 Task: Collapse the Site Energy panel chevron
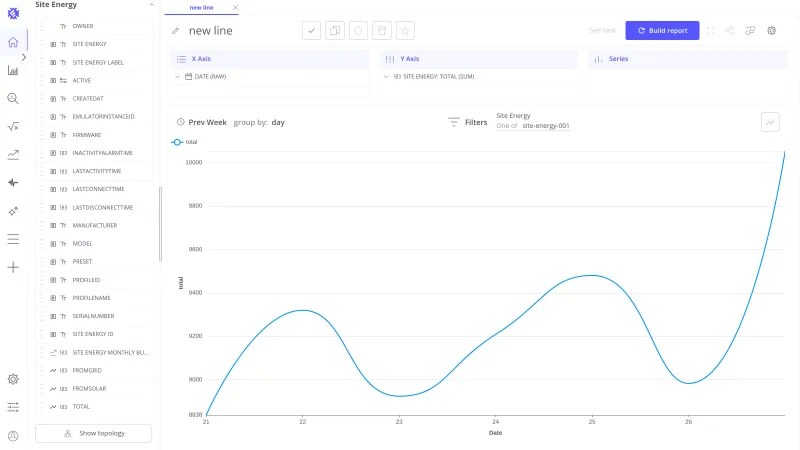[152, 5]
